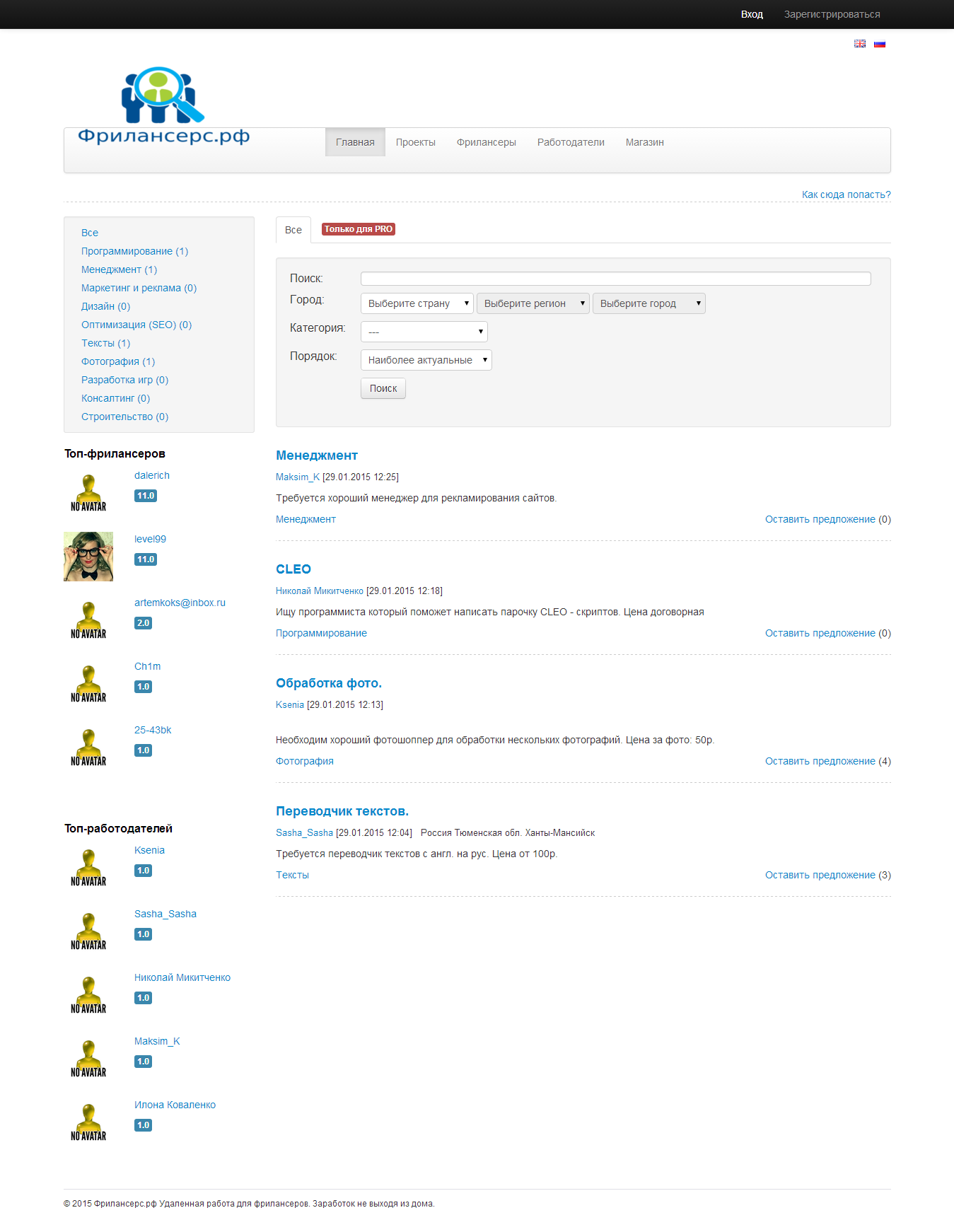The width and height of the screenshot is (954, 1232).
Task: Open level99's avatar photo
Action: click(x=88, y=557)
